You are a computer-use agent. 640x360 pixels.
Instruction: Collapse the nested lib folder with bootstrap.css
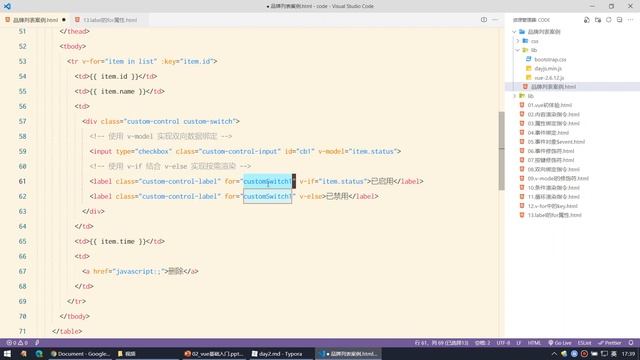518,50
